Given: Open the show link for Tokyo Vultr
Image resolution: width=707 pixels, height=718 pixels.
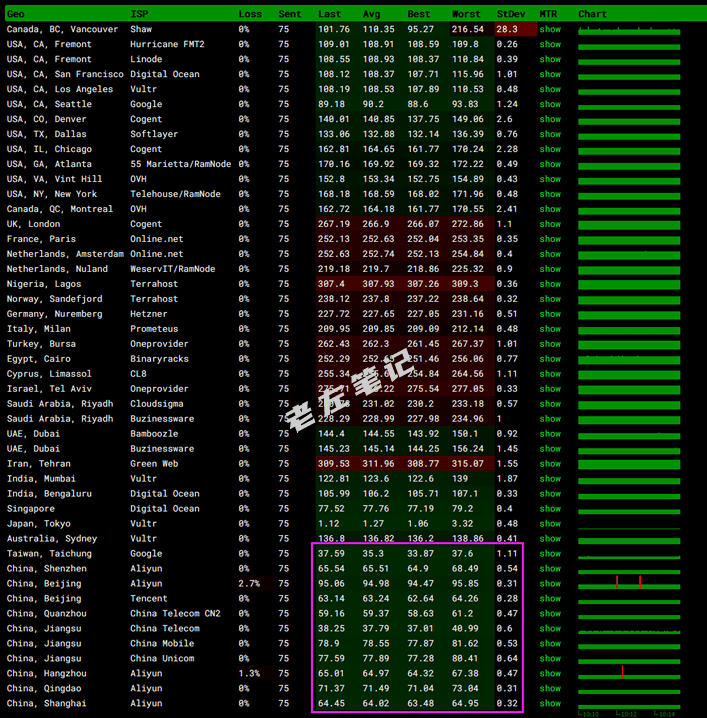Looking at the screenshot, I should coord(550,523).
